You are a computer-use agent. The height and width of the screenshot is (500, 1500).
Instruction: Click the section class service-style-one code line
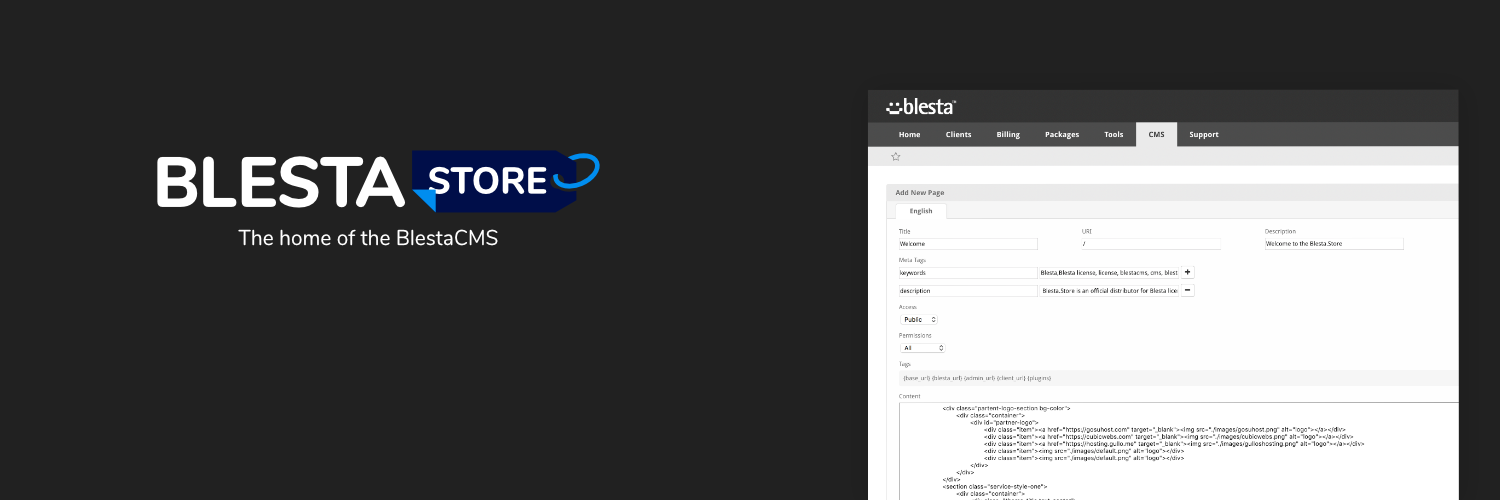(995, 485)
